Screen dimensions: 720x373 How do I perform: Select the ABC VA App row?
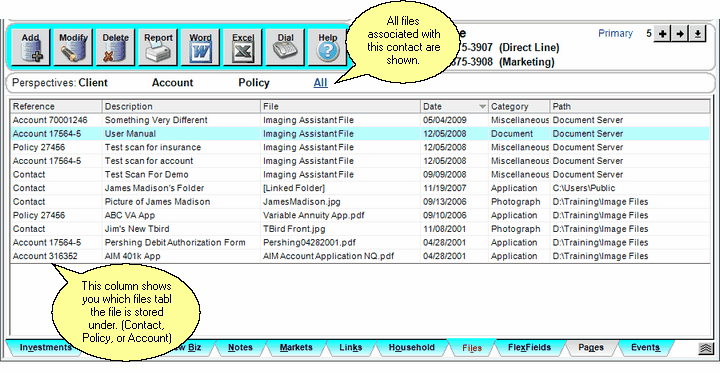point(360,215)
